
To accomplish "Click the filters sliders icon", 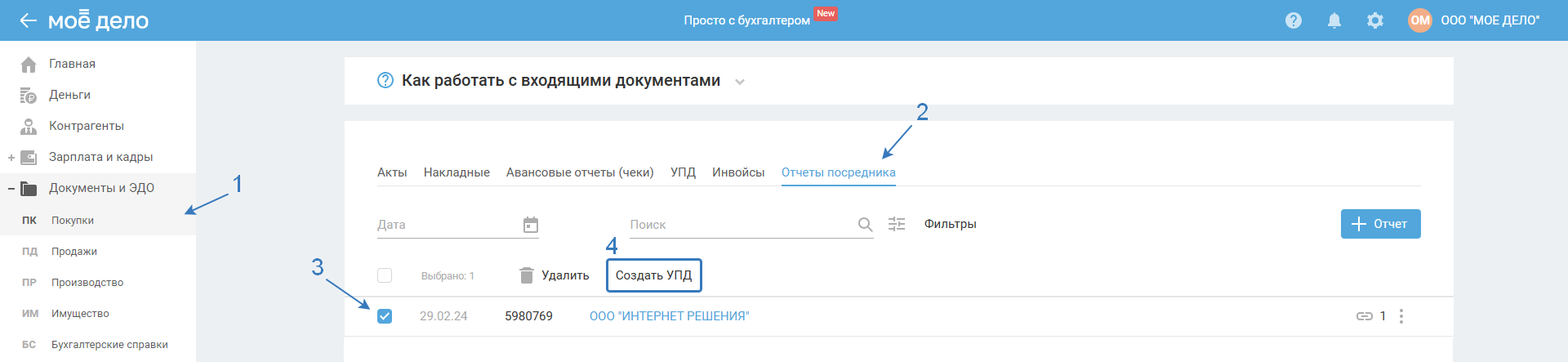I will [x=897, y=224].
